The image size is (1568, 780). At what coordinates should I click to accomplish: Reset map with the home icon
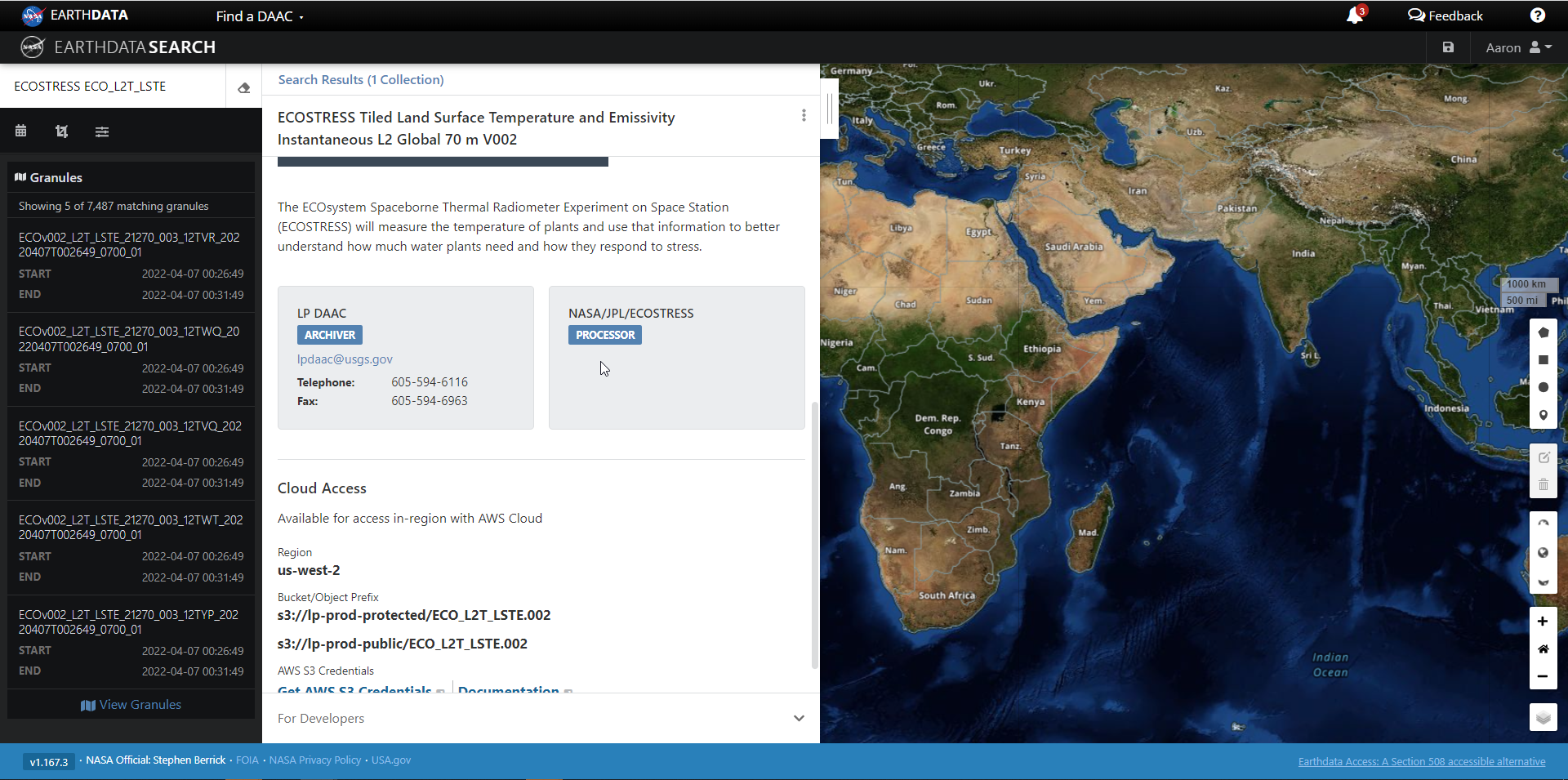pos(1543,649)
